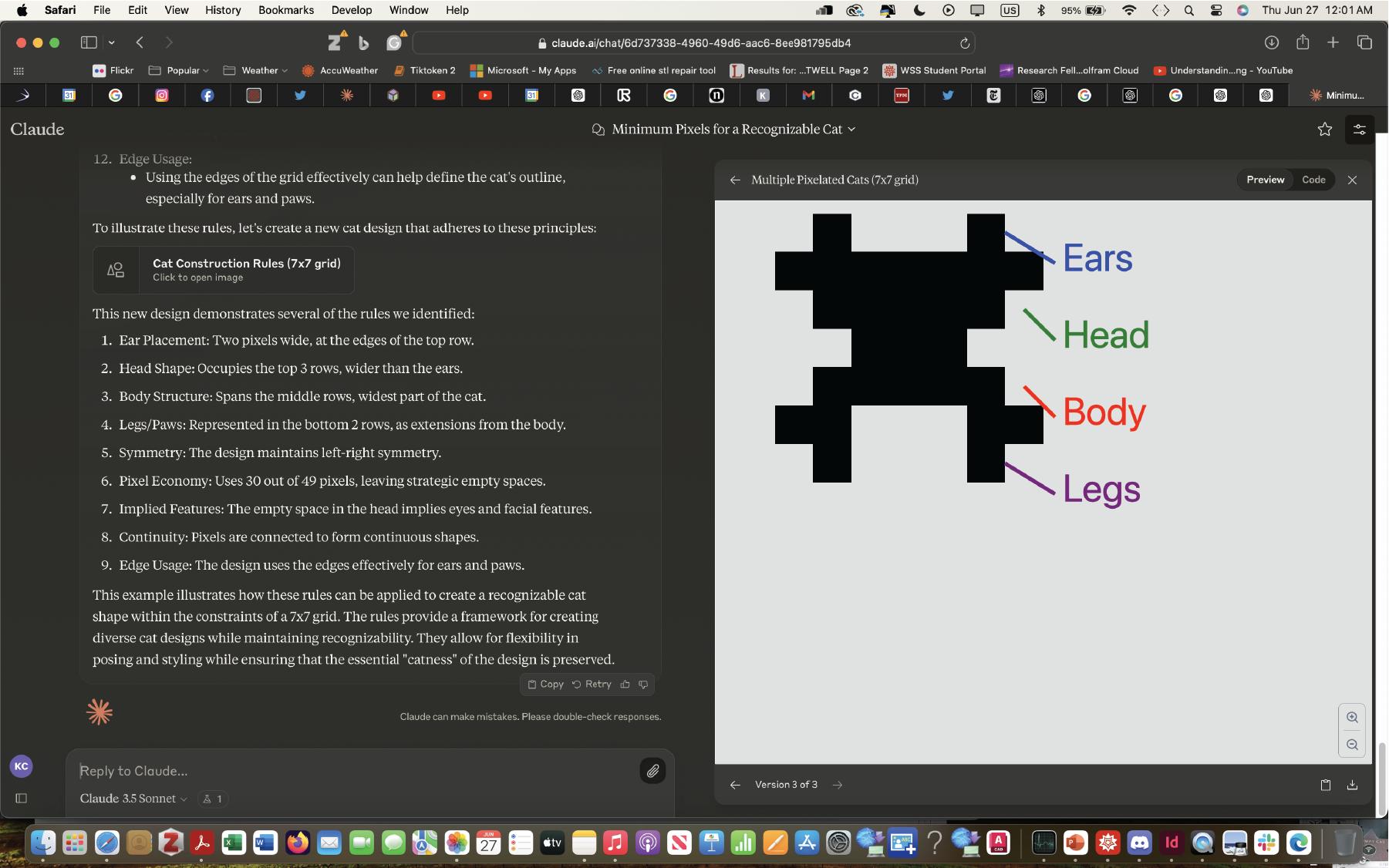This screenshot has width=1389, height=868.
Task: Give thumbs down to the response
Action: (x=643, y=684)
